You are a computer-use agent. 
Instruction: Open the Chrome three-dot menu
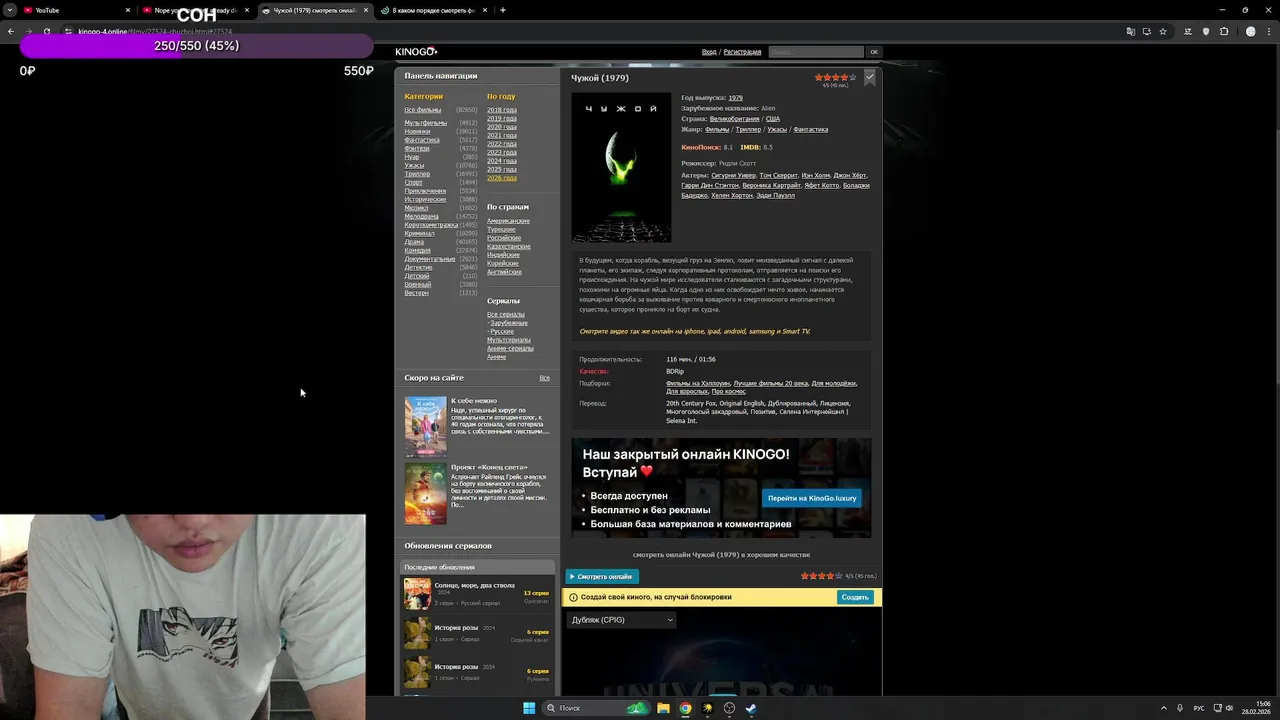[x=1269, y=31]
